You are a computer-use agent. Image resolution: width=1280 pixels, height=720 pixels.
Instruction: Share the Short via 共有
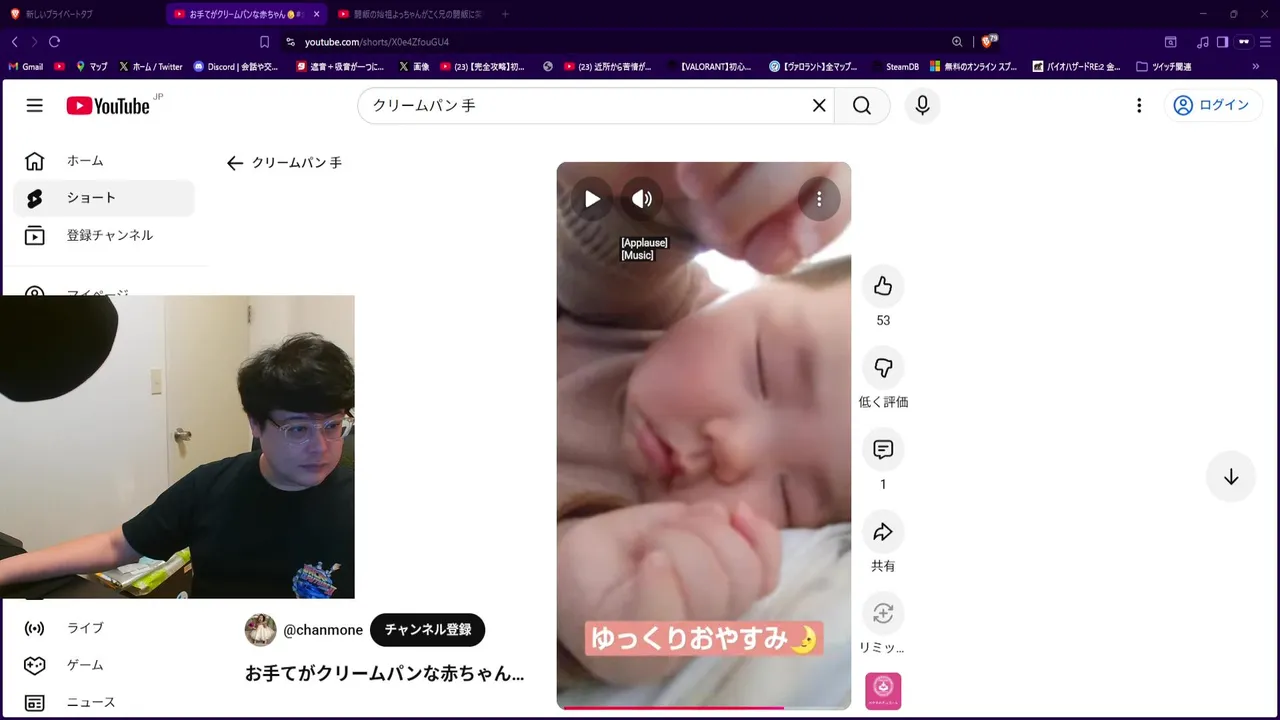[x=883, y=532]
